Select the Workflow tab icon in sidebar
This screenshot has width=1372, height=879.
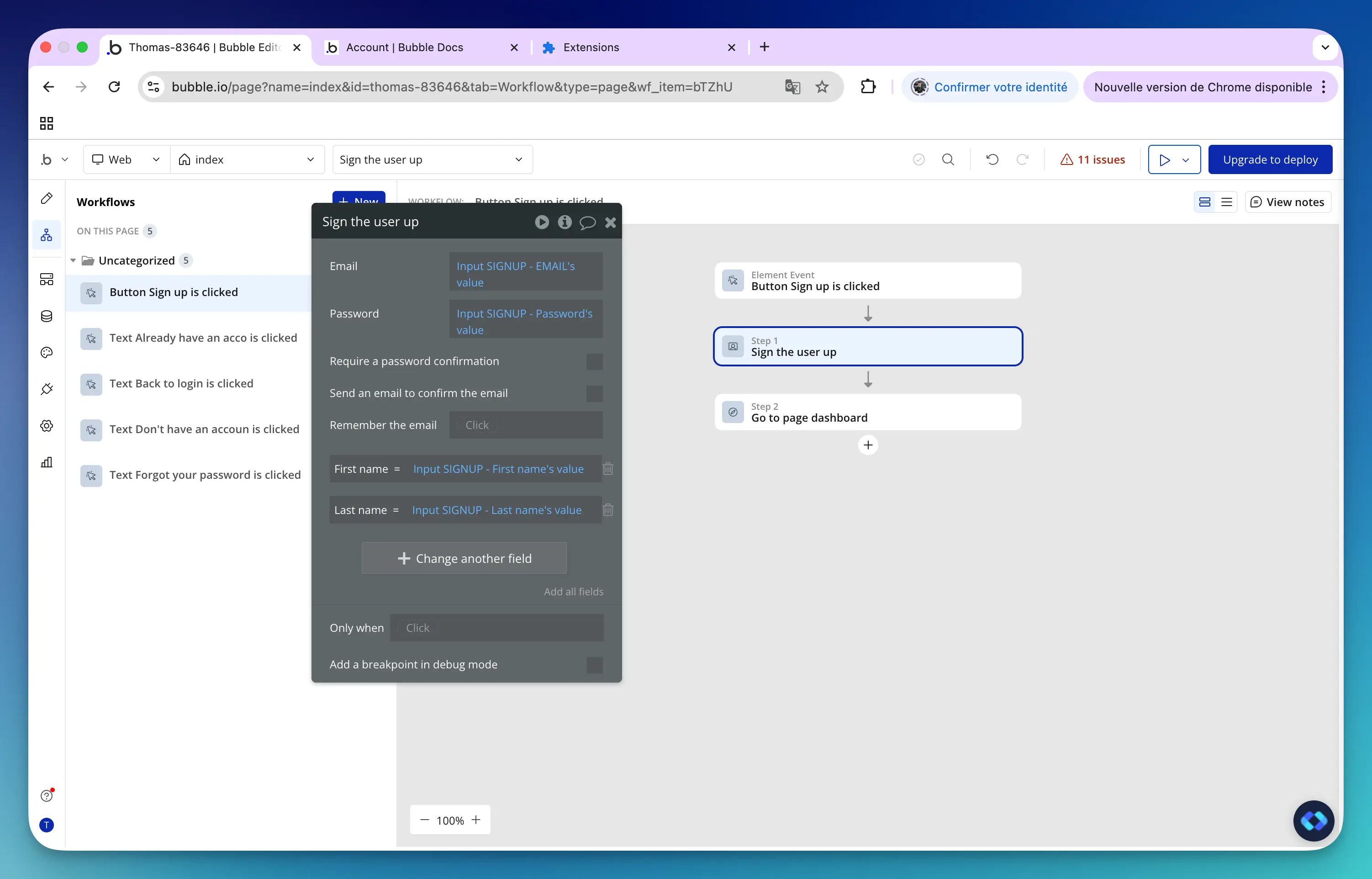(47, 234)
